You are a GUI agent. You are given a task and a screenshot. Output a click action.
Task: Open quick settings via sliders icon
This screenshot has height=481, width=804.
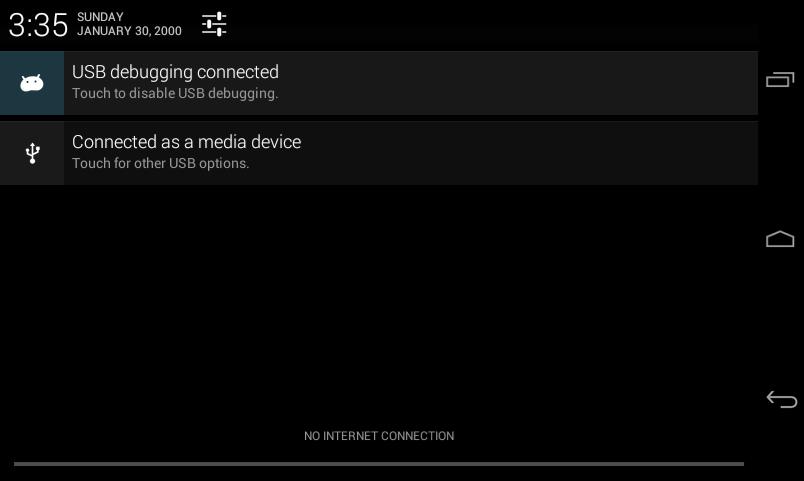(x=214, y=24)
